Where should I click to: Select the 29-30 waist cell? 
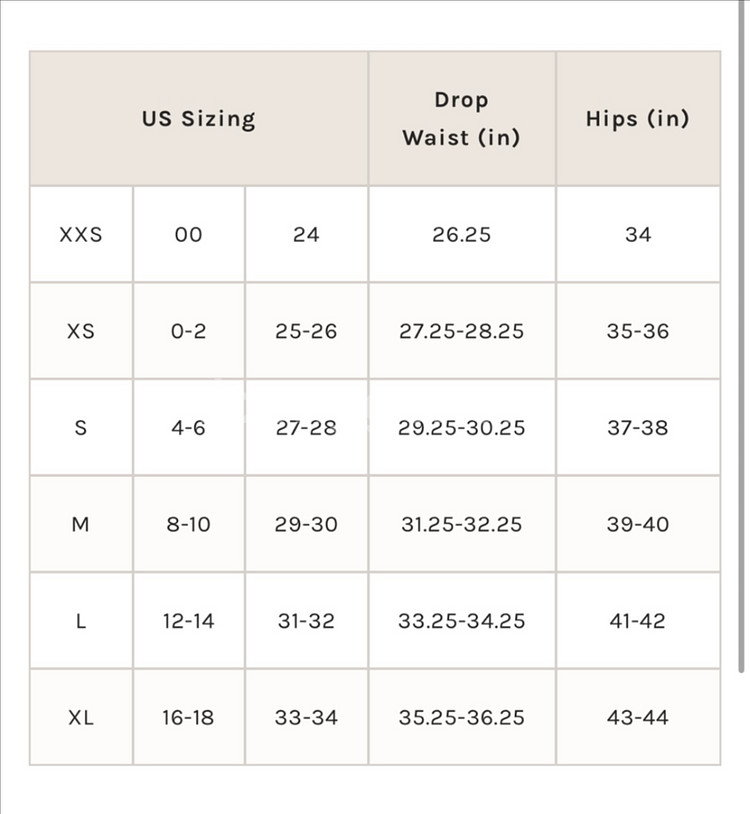pyautogui.click(x=306, y=524)
